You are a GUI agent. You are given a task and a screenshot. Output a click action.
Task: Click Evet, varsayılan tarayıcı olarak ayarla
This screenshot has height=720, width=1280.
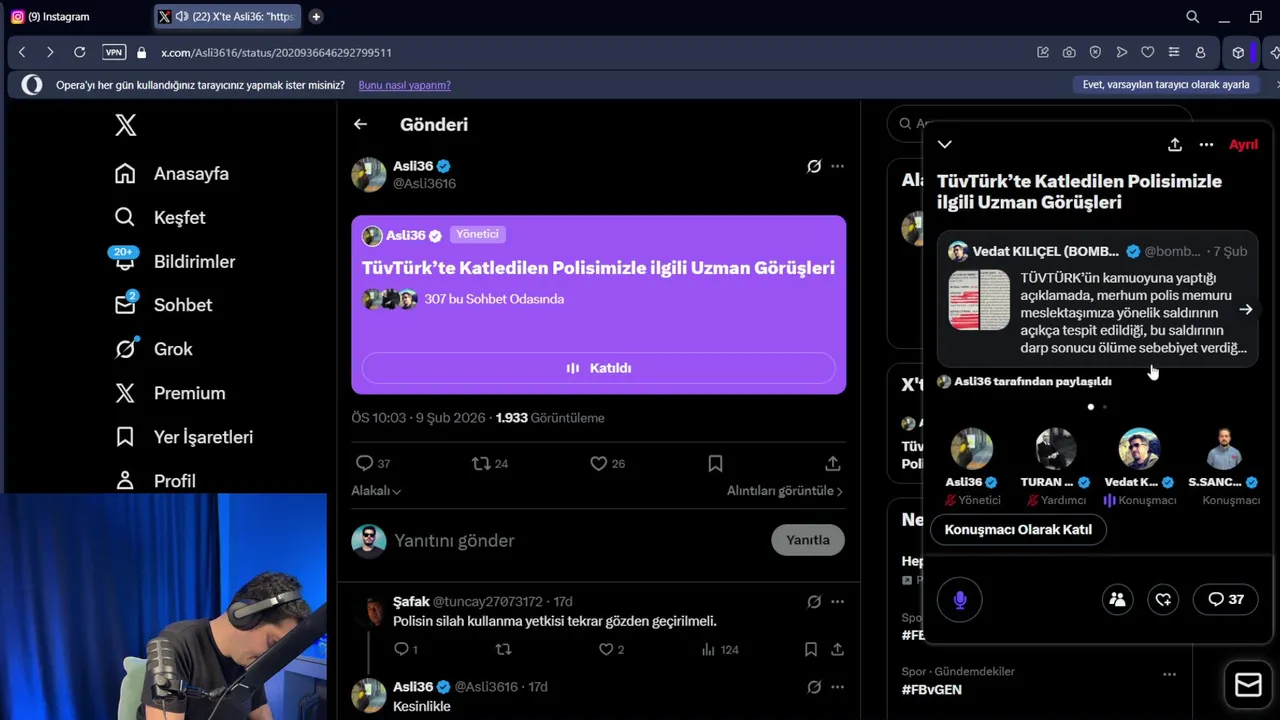(x=1166, y=85)
